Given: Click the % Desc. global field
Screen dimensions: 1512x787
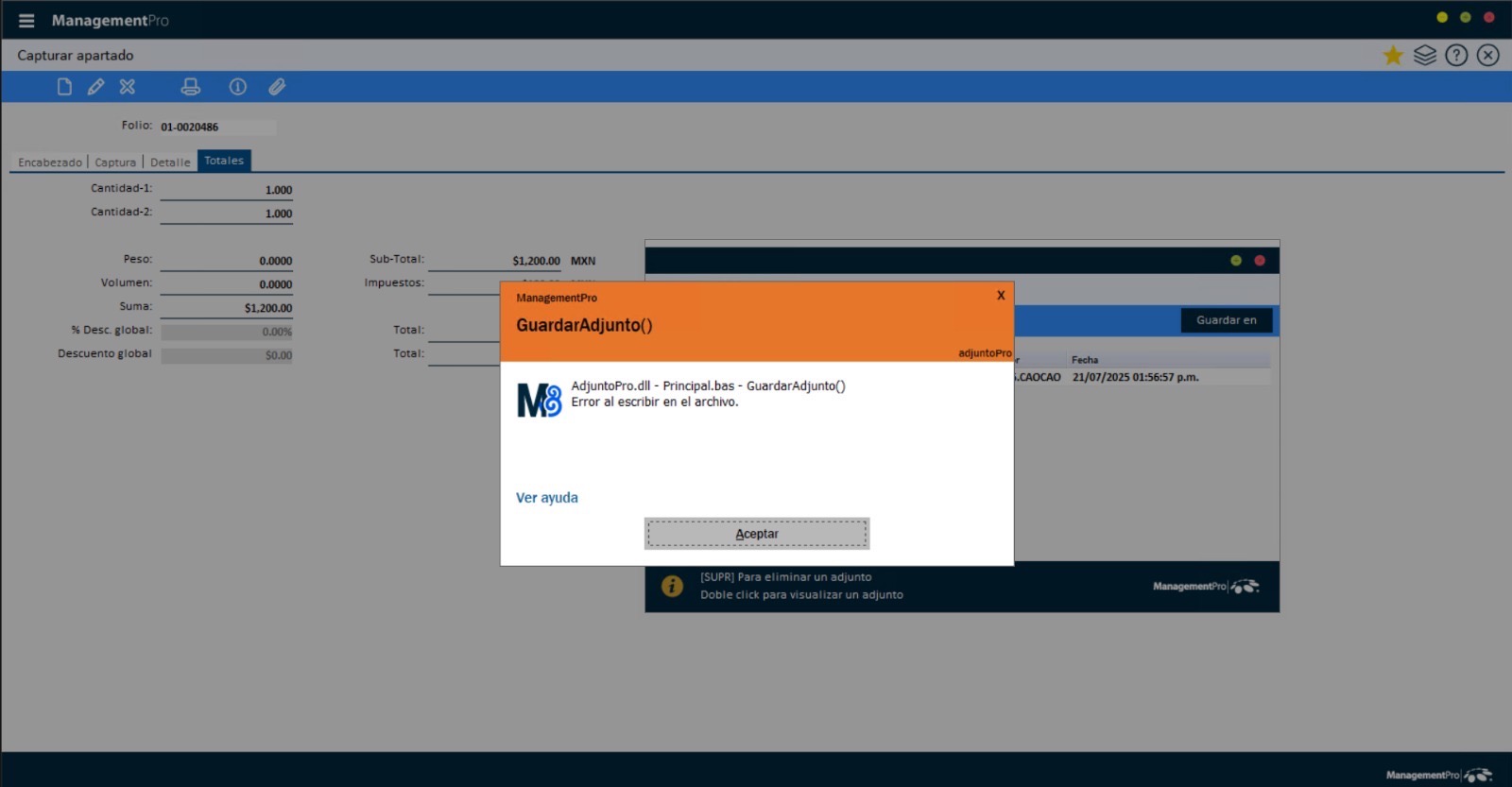Looking at the screenshot, I should (227, 332).
